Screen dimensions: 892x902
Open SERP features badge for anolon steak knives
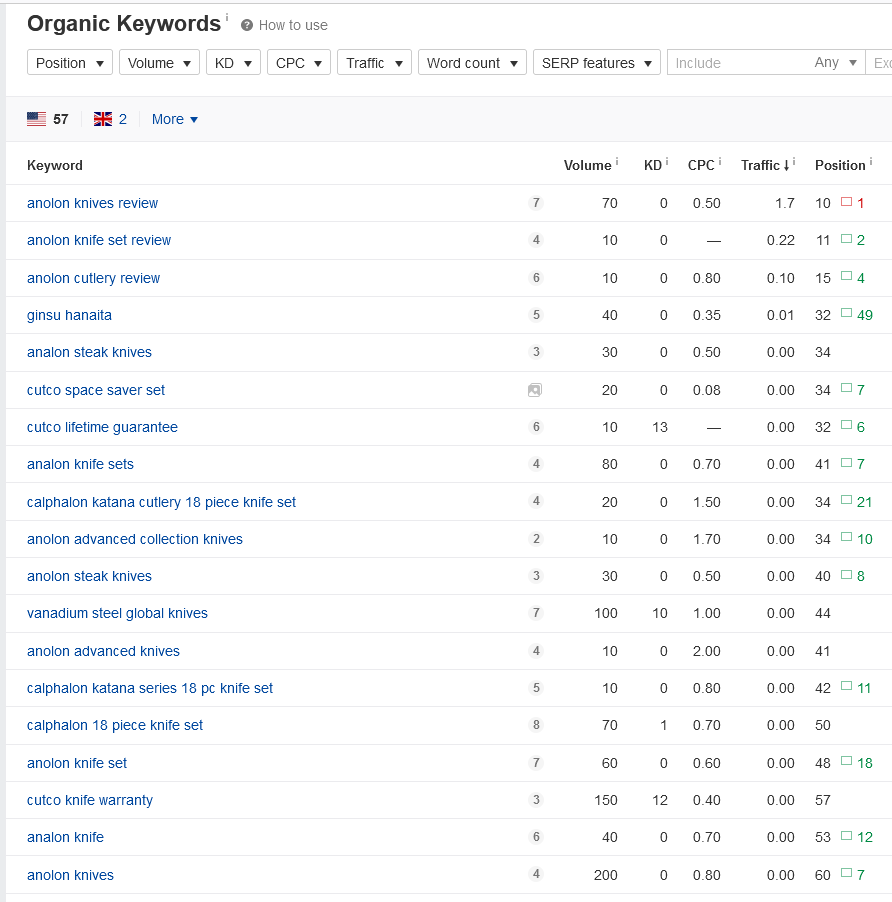coord(536,576)
